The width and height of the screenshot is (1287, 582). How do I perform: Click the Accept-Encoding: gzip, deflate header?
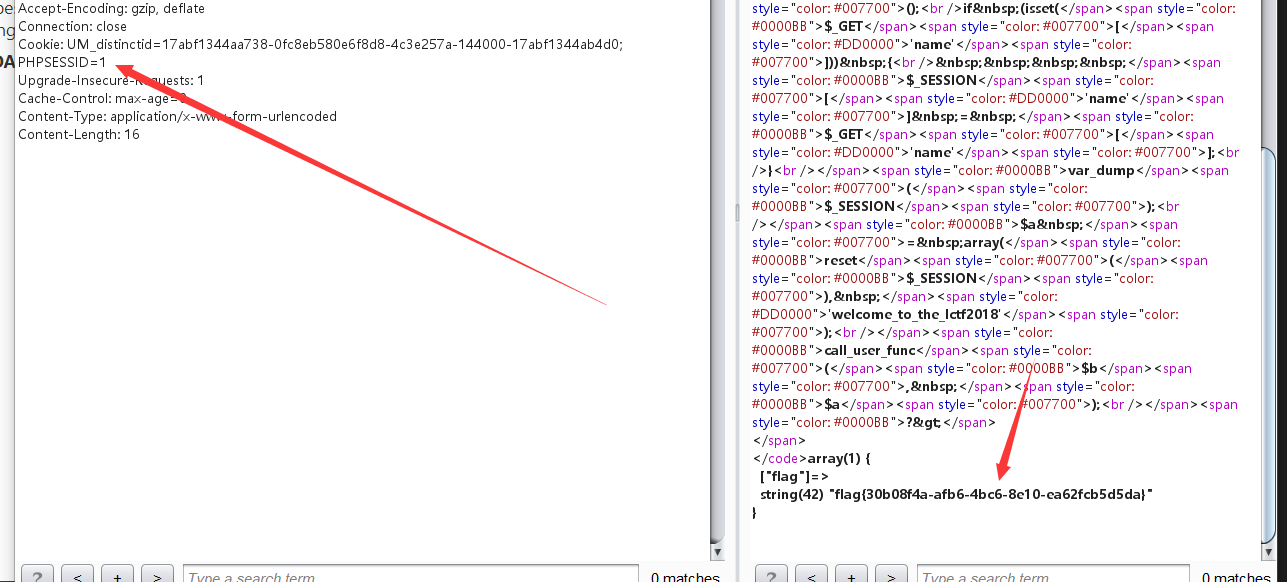112,8
